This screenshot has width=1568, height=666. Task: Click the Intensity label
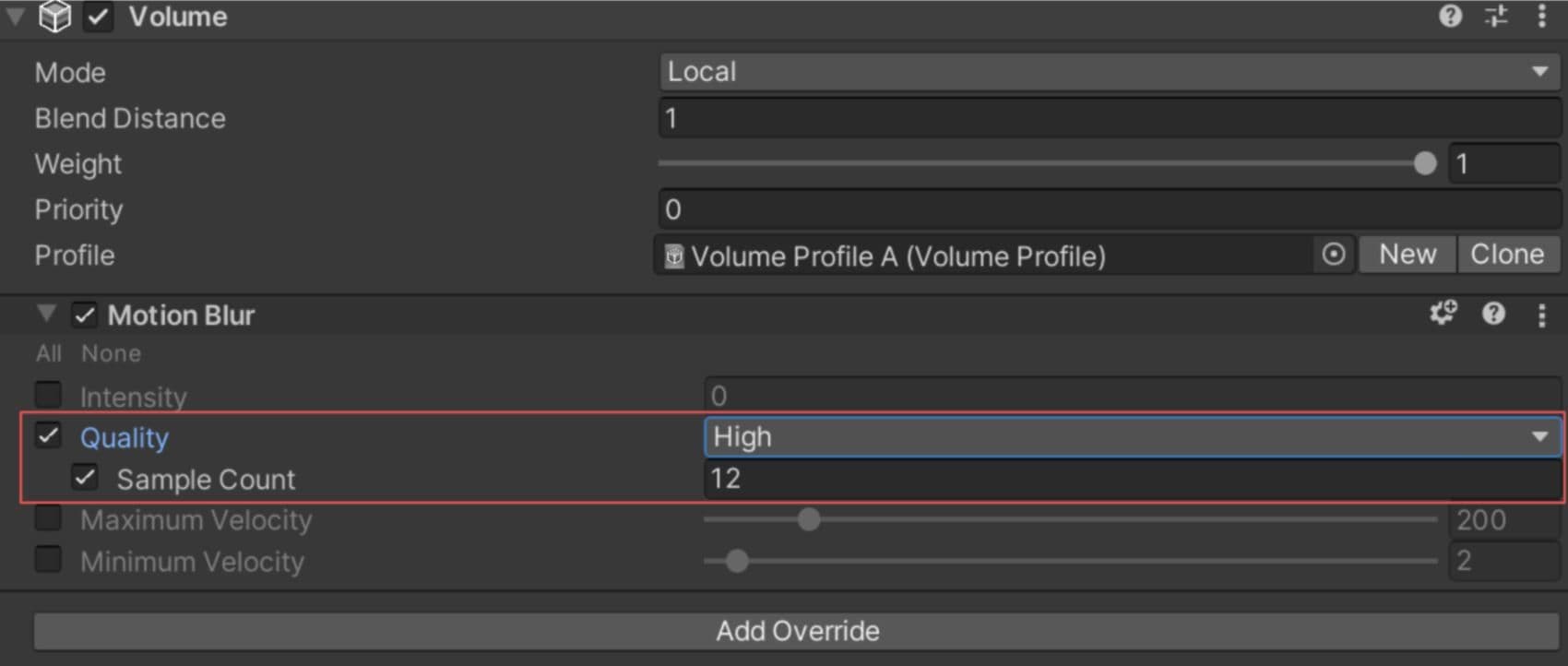pyautogui.click(x=133, y=397)
